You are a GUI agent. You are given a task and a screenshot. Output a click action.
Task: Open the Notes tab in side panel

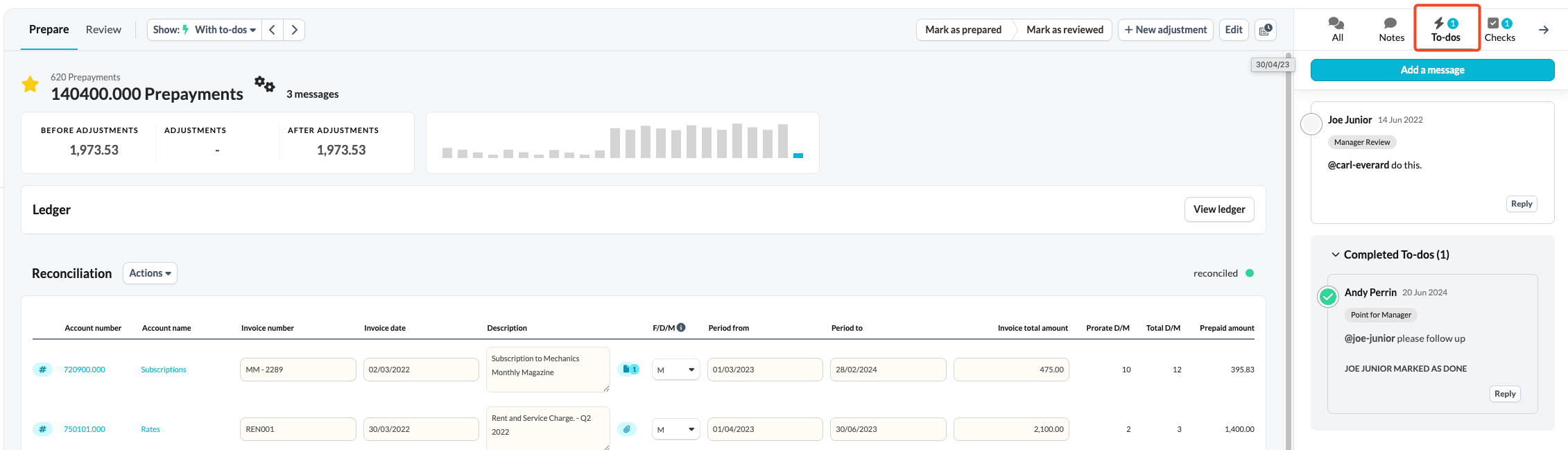(x=1391, y=30)
